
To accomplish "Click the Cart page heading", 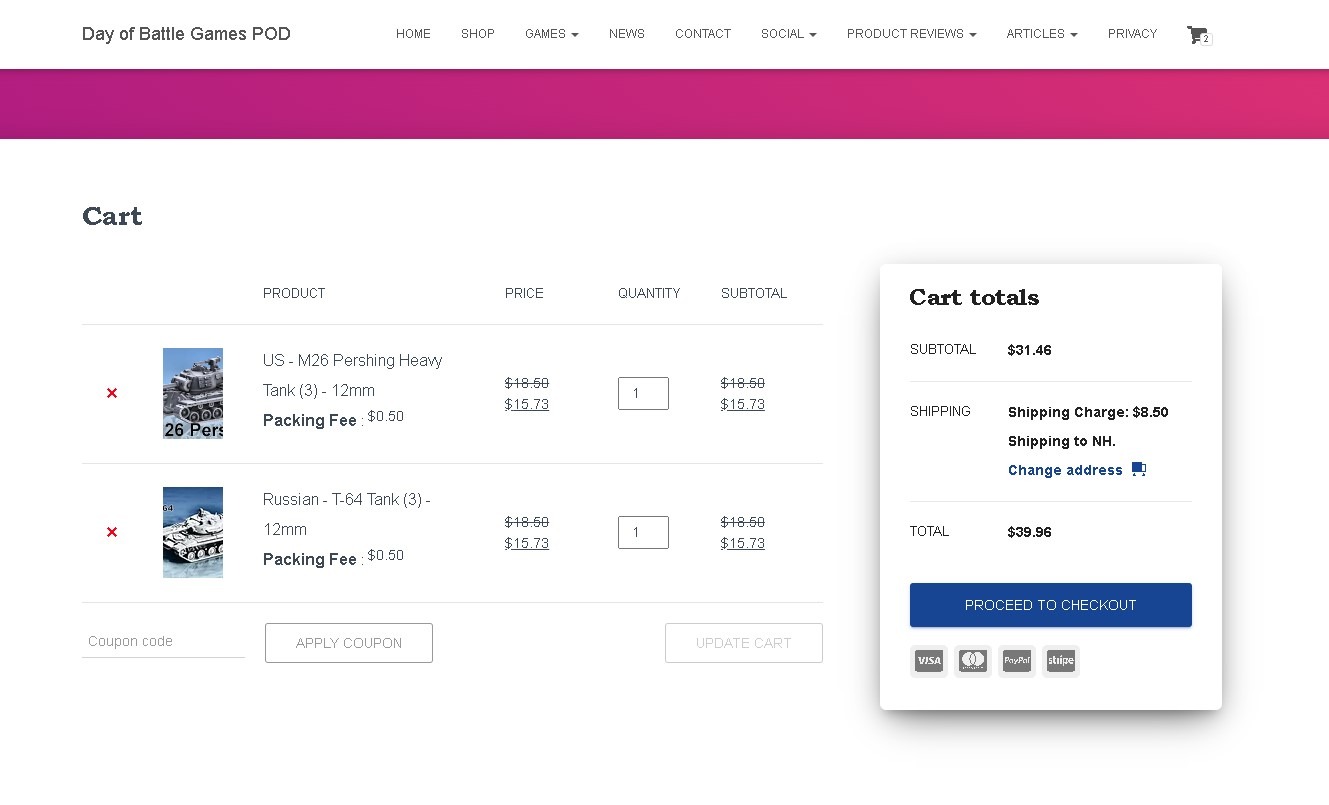I will [112, 216].
